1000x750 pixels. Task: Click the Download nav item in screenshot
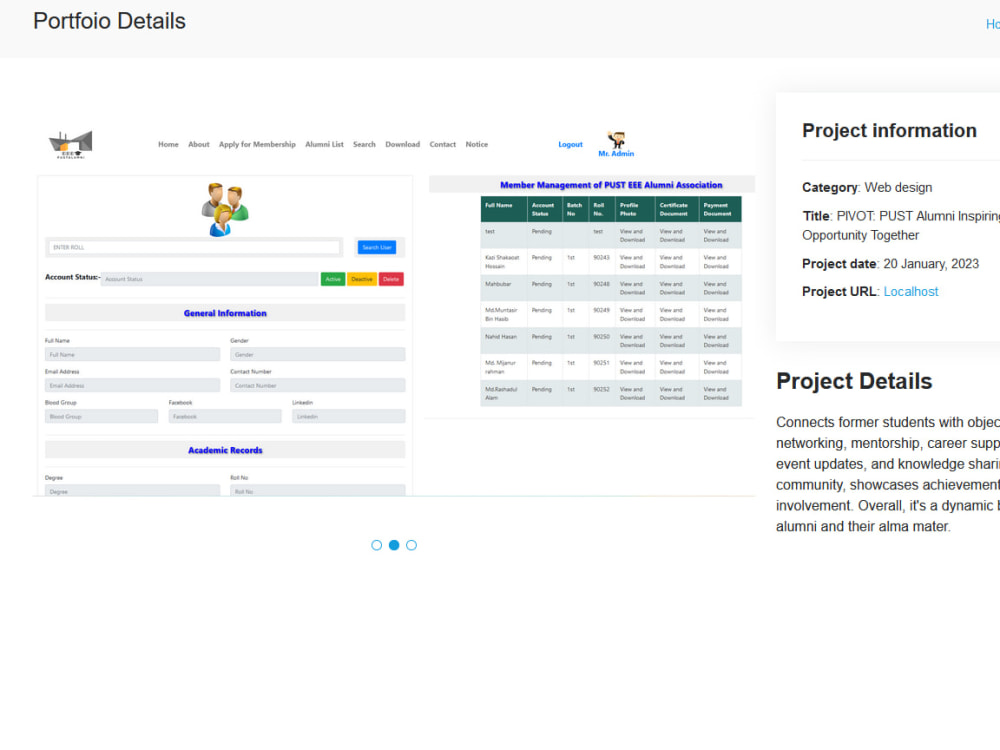coord(402,145)
